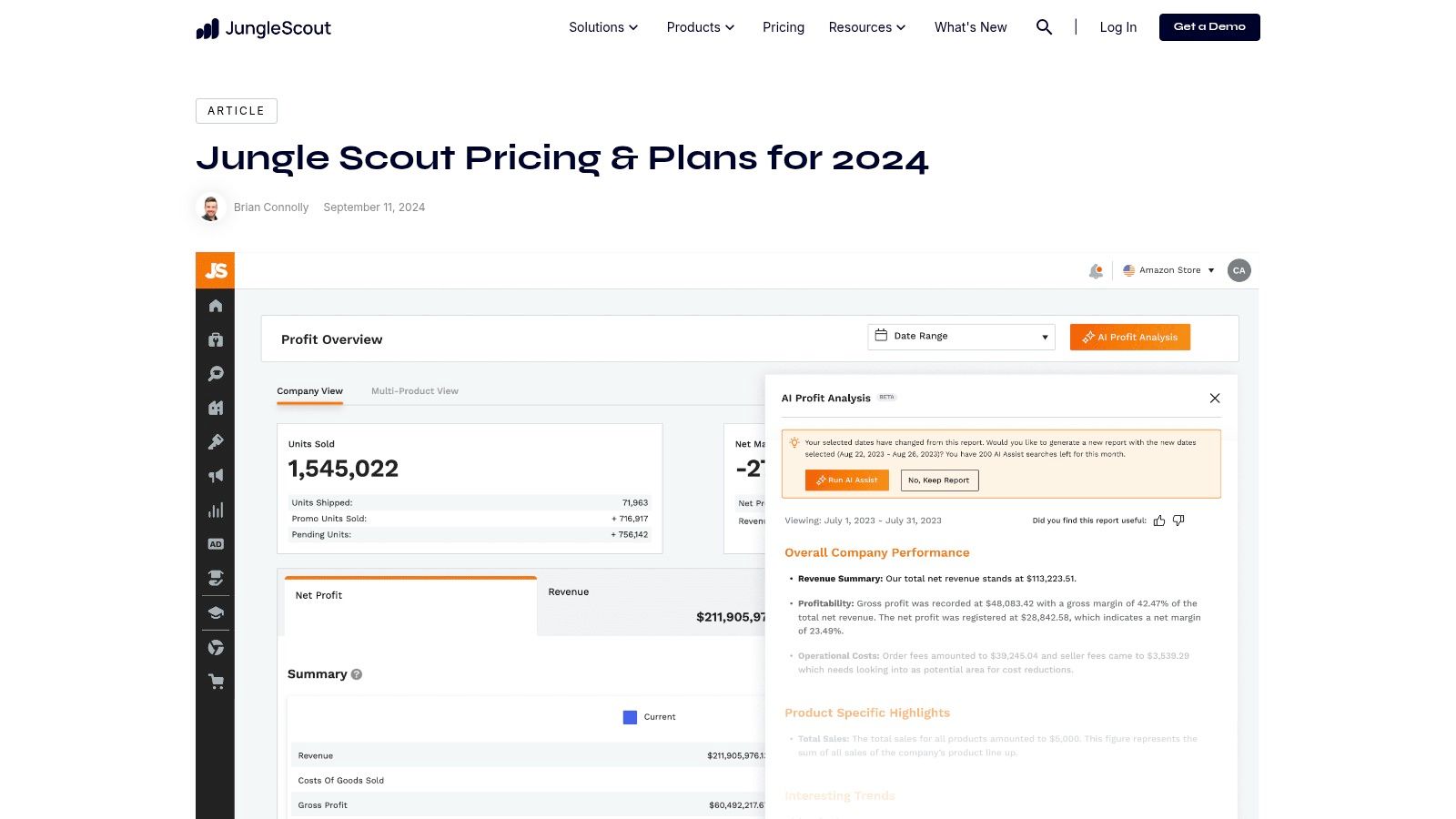Switch to the Revenue toggle in Profit Overview

click(x=569, y=591)
